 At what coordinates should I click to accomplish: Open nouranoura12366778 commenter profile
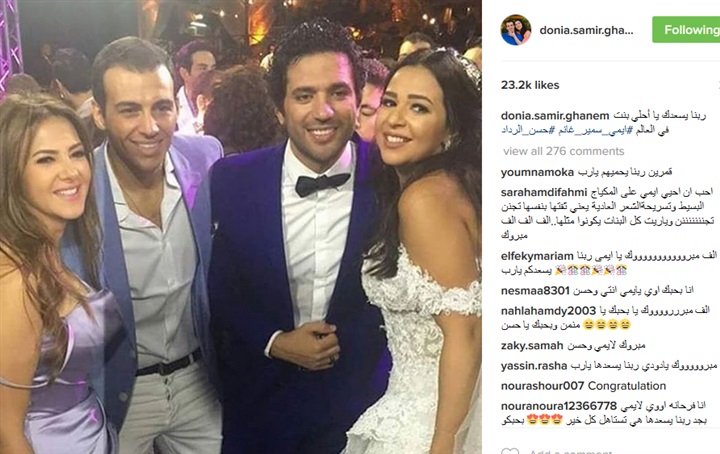[559, 406]
